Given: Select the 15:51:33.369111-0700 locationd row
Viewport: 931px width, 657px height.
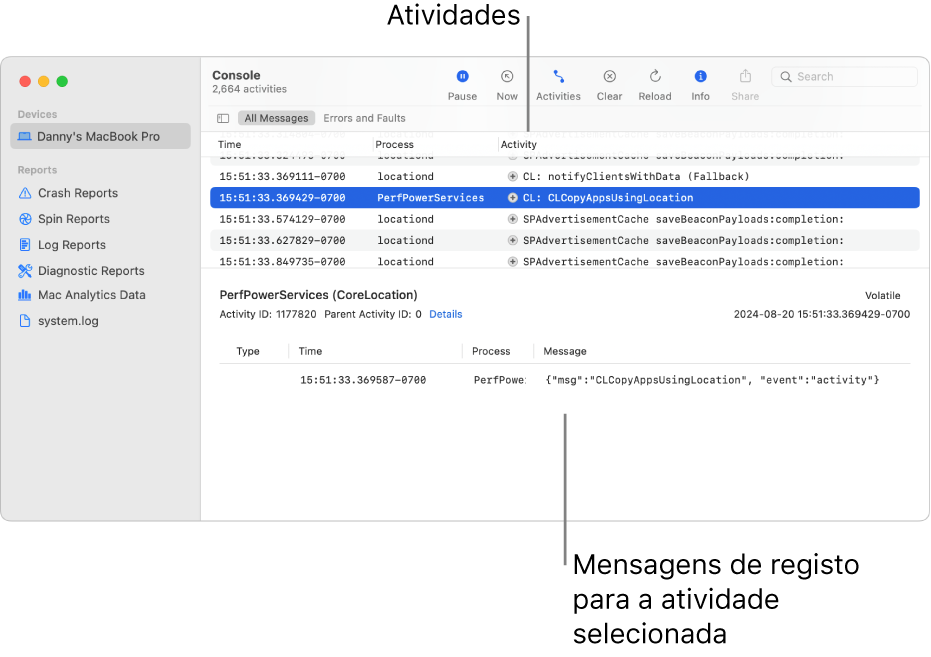Looking at the screenshot, I should [565, 176].
